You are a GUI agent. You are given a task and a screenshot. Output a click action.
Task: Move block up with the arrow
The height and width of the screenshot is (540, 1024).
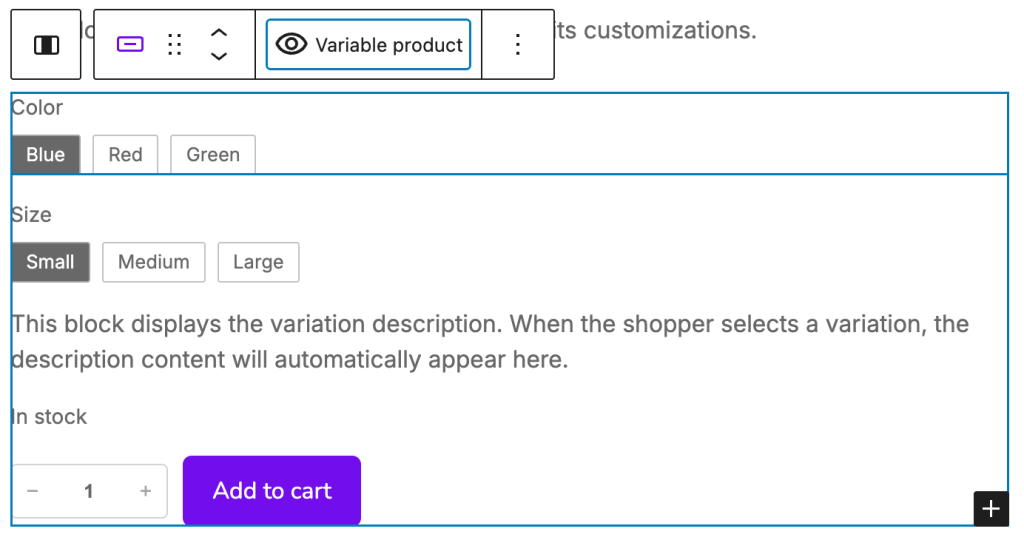click(x=219, y=33)
